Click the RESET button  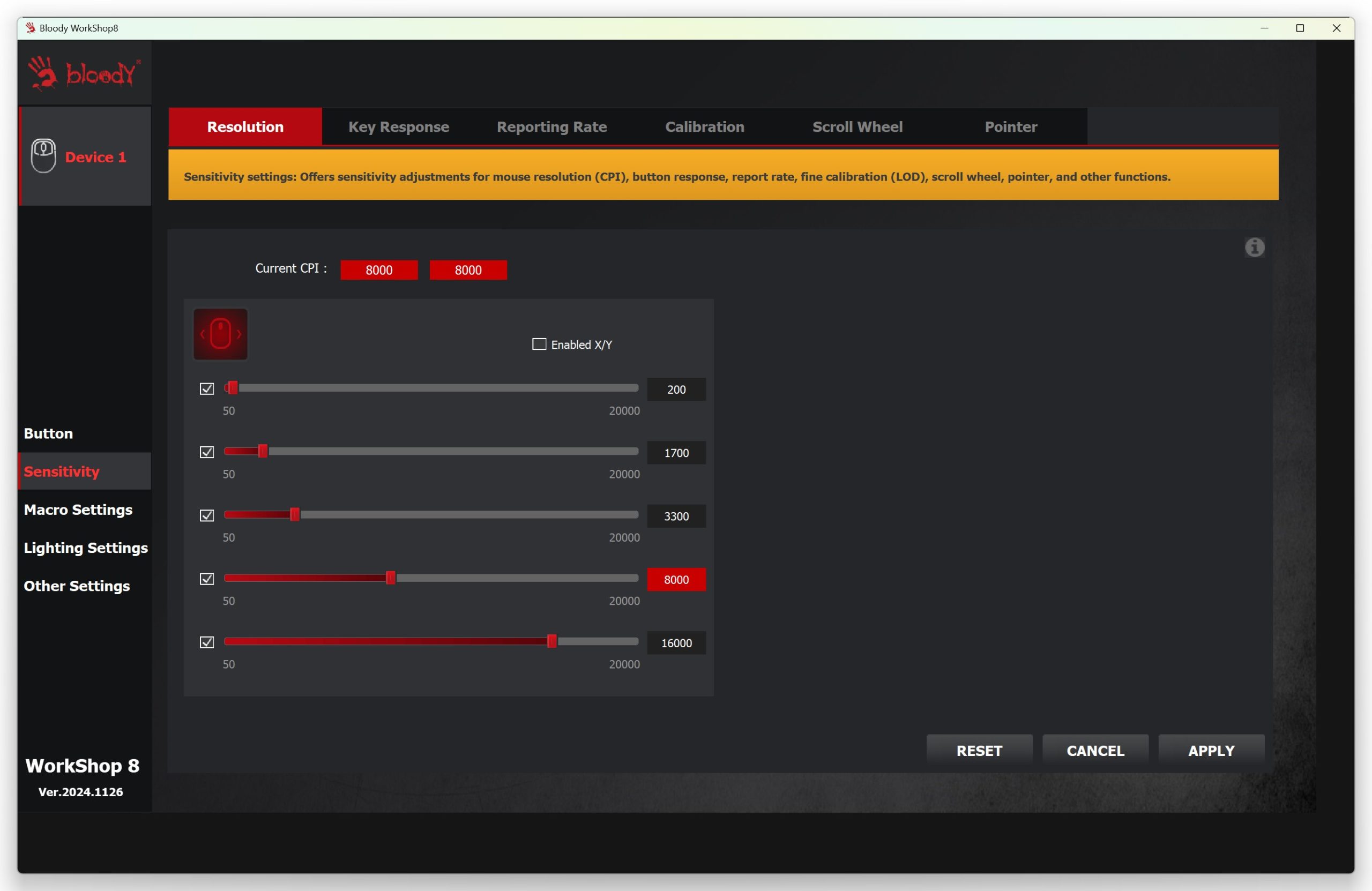[979, 751]
